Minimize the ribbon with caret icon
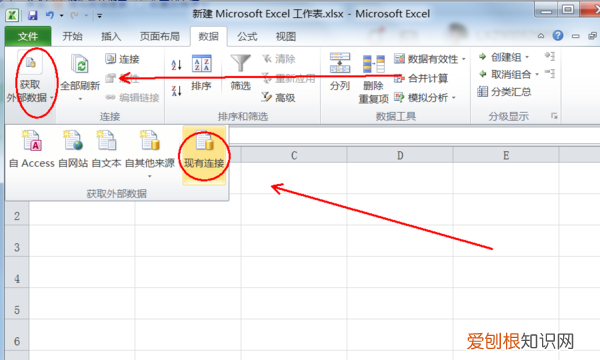Viewport: 600px width, 360px height. click(x=541, y=36)
